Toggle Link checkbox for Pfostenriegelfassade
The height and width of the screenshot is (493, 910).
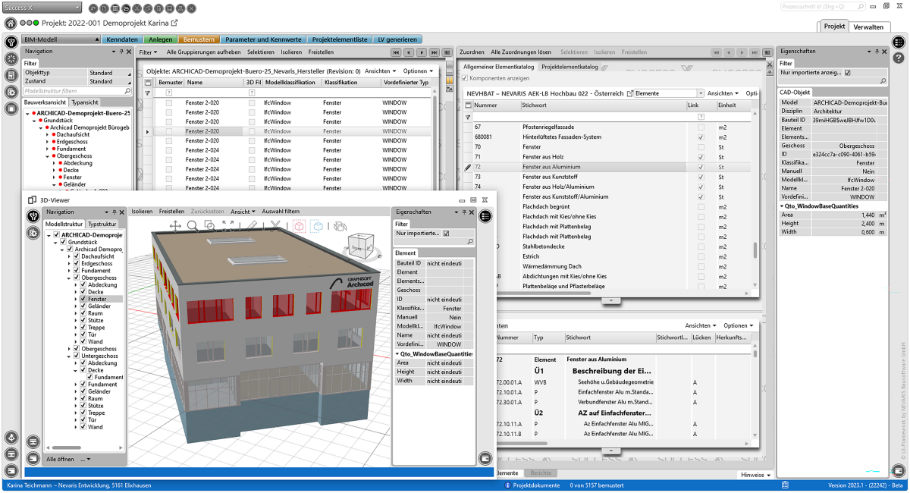click(x=701, y=127)
